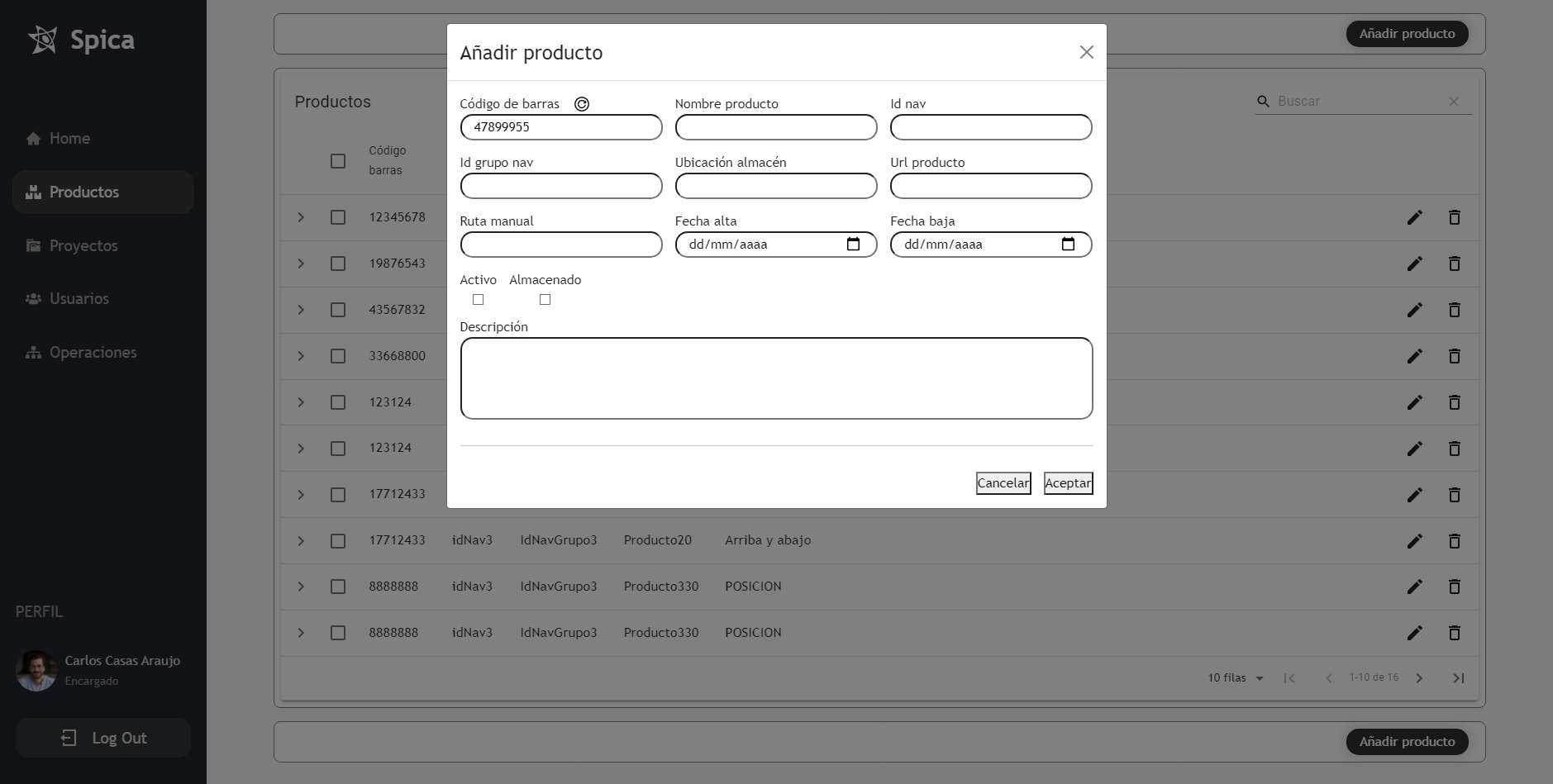This screenshot has height=784, width=1553.
Task: Open the 10 filas rows dropdown
Action: [x=1236, y=678]
